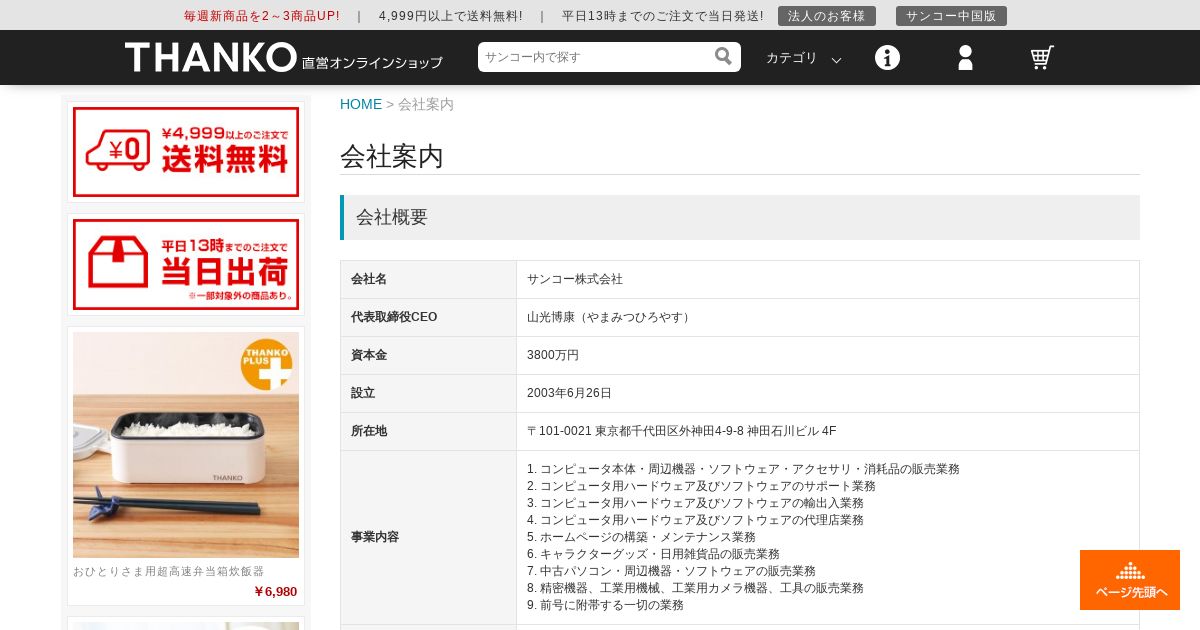Select the サンコー株式会社 cell
1200x630 pixels.
(x=828, y=279)
